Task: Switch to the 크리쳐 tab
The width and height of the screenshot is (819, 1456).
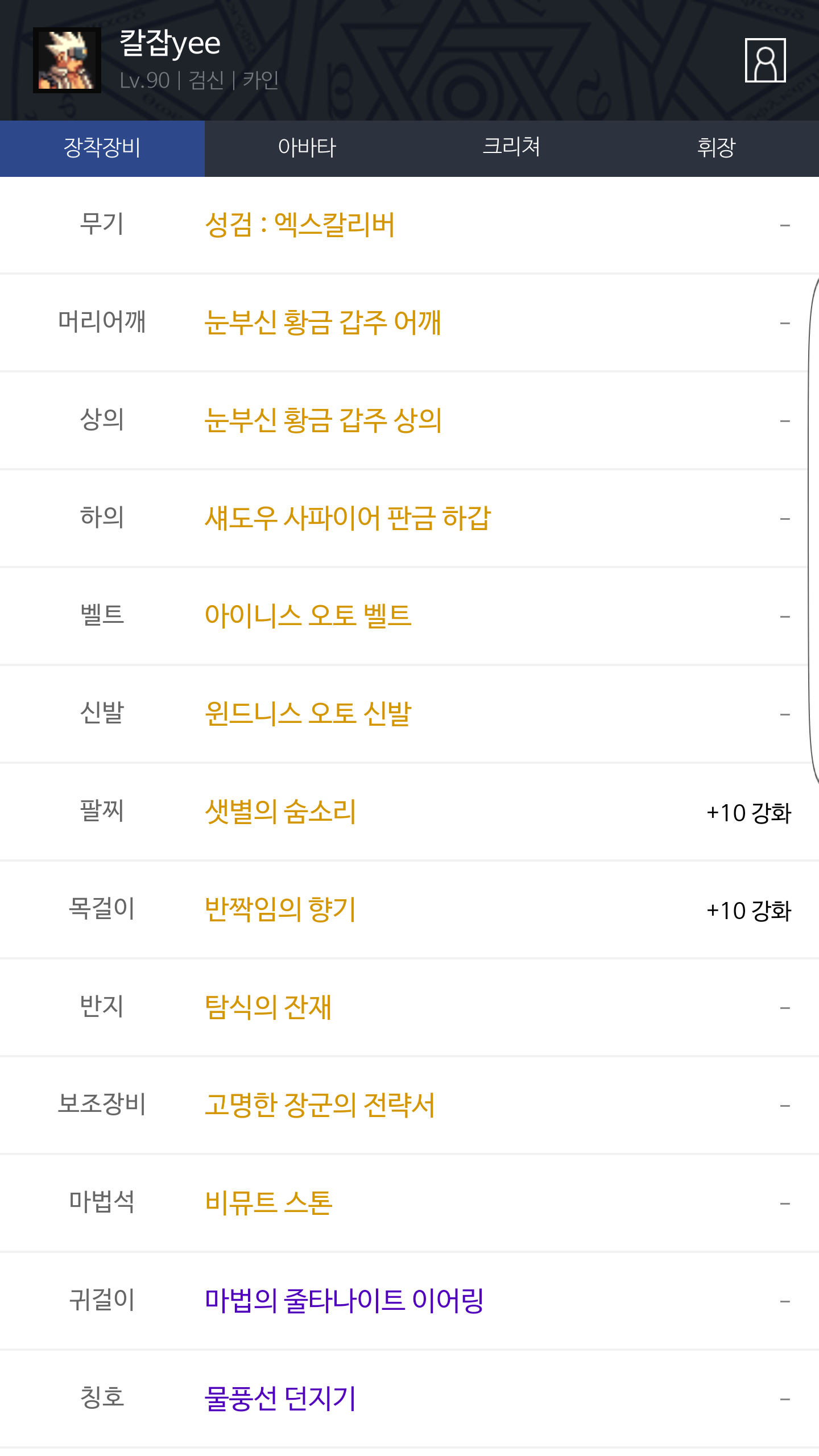Action: click(x=511, y=148)
